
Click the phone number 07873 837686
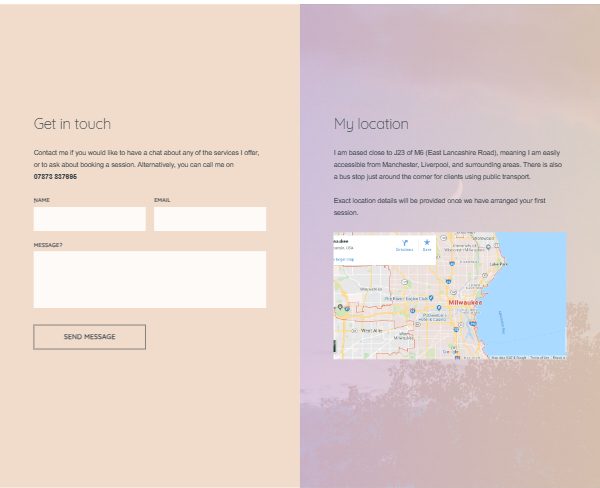click(x=55, y=177)
